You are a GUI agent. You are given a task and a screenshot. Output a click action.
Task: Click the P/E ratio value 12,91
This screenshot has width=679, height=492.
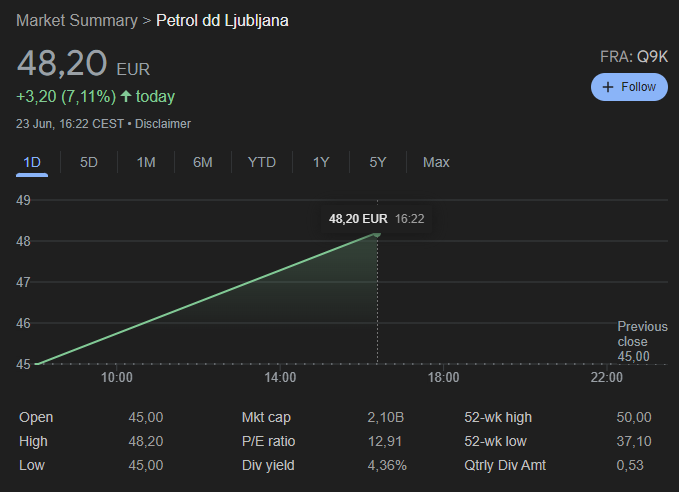tap(385, 441)
